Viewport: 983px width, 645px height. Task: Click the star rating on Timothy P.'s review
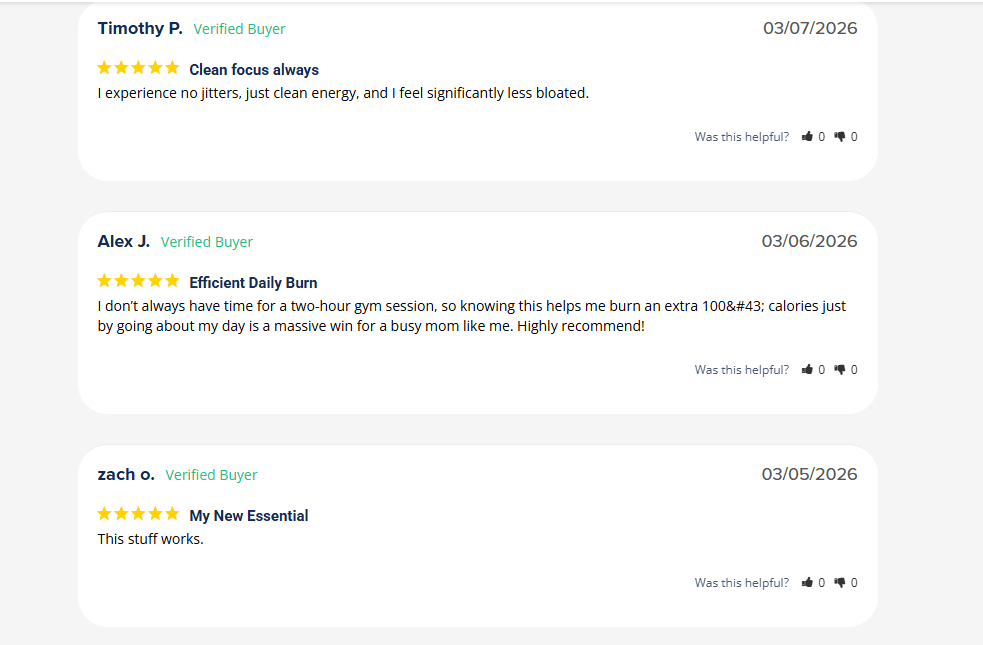tap(139, 68)
